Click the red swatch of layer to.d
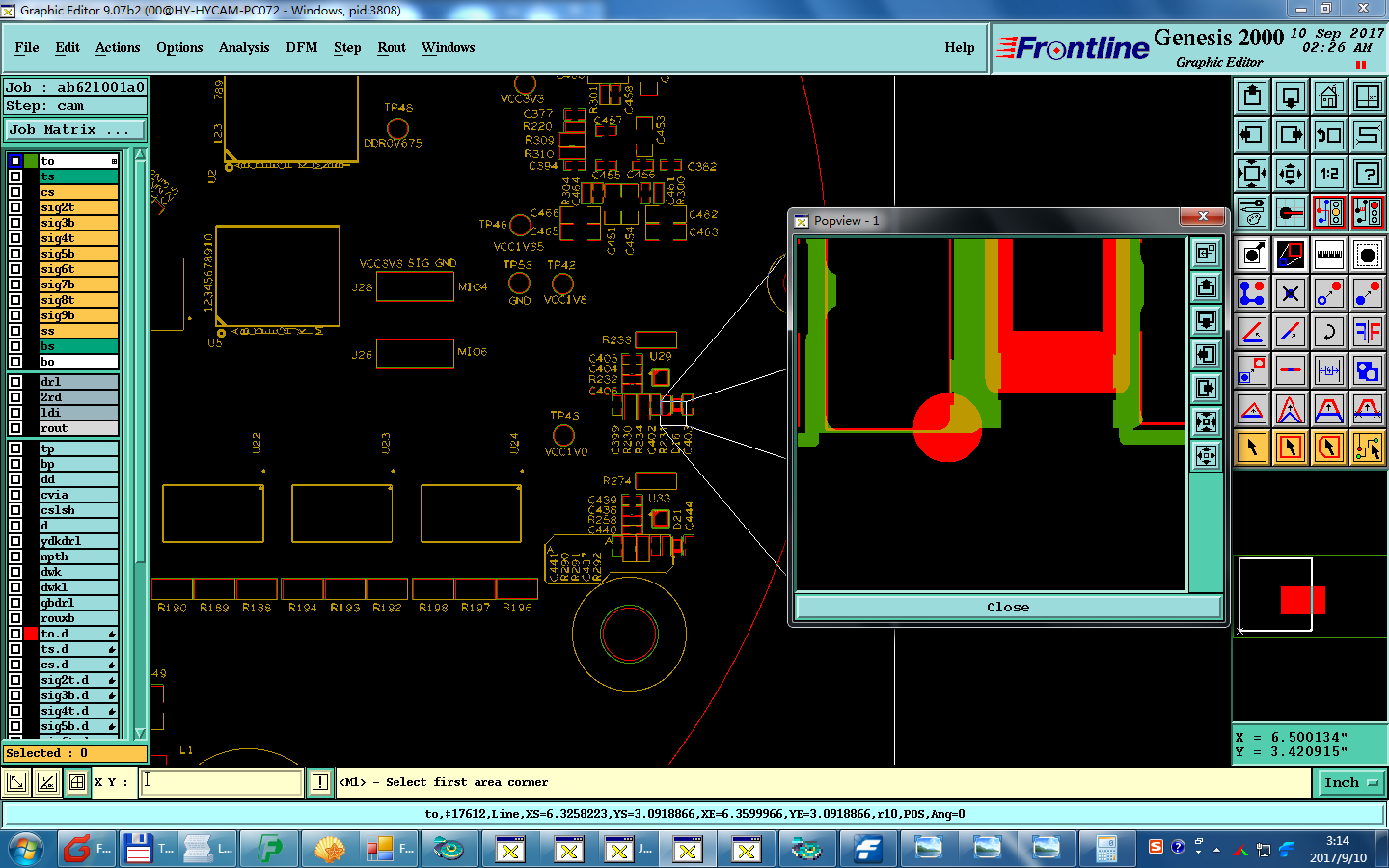This screenshot has width=1389, height=868. (31, 634)
